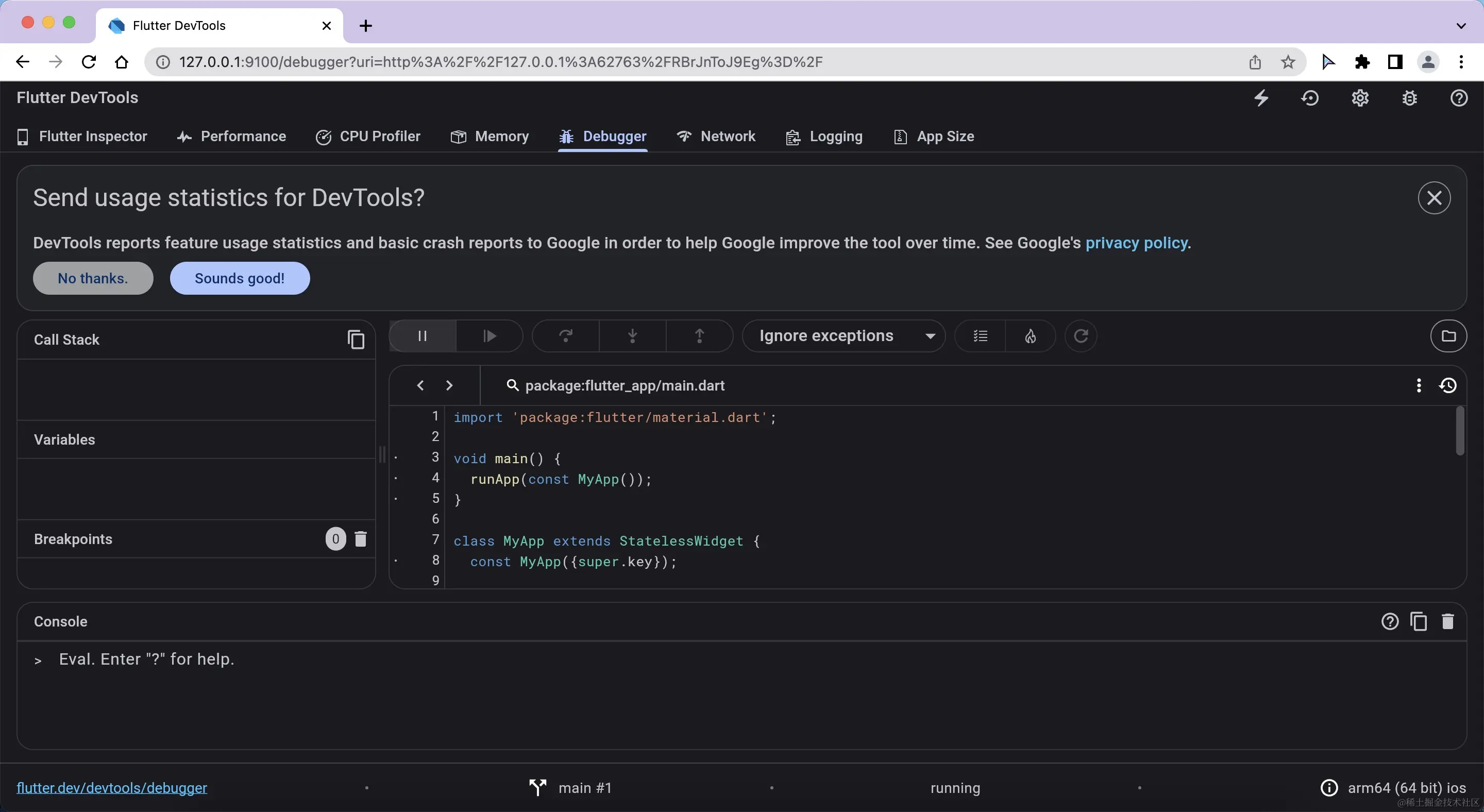The image size is (1484, 812).
Task: Delete all breakpoints with trash icon
Action: coord(361,539)
